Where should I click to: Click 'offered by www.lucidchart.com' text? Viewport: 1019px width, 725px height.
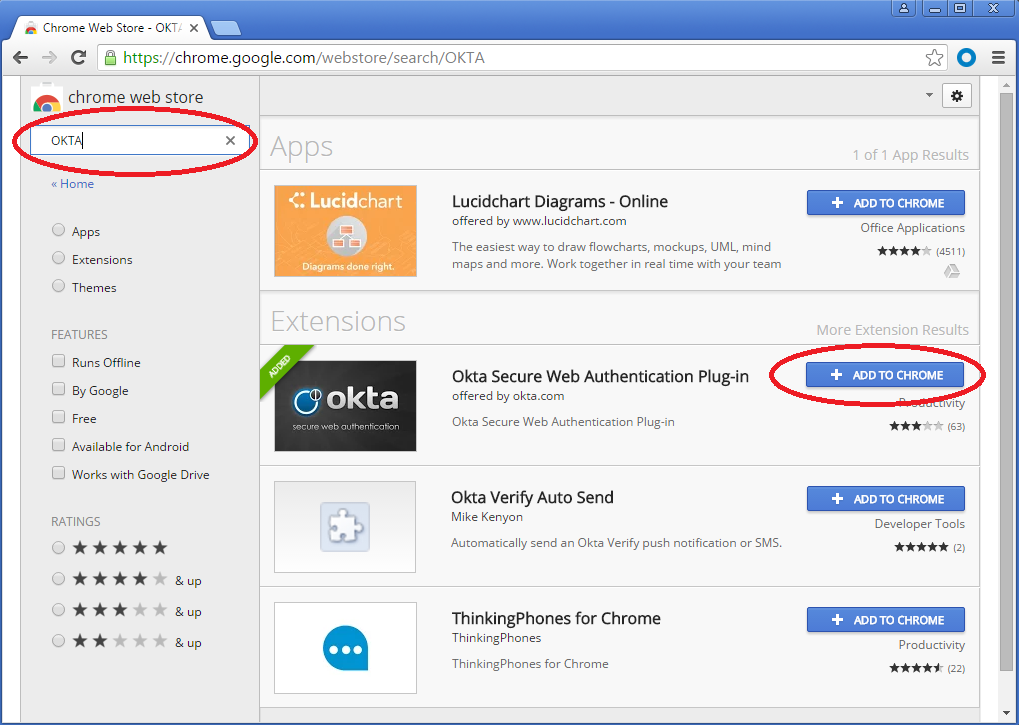pos(539,221)
